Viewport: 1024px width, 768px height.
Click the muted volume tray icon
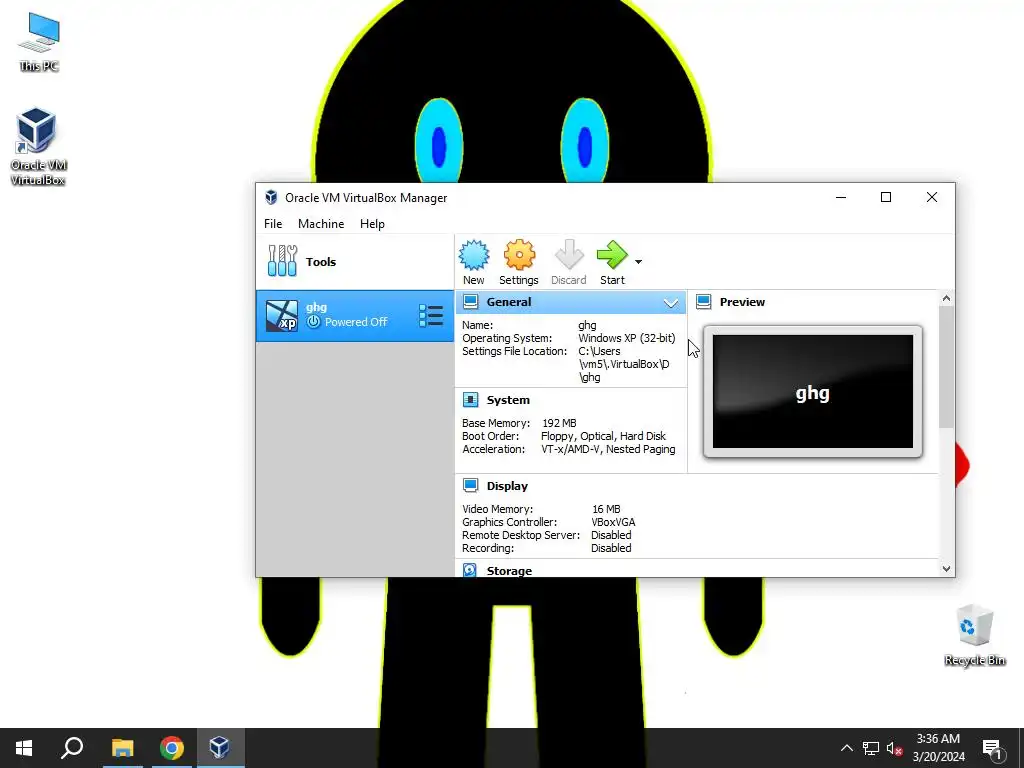coord(895,748)
